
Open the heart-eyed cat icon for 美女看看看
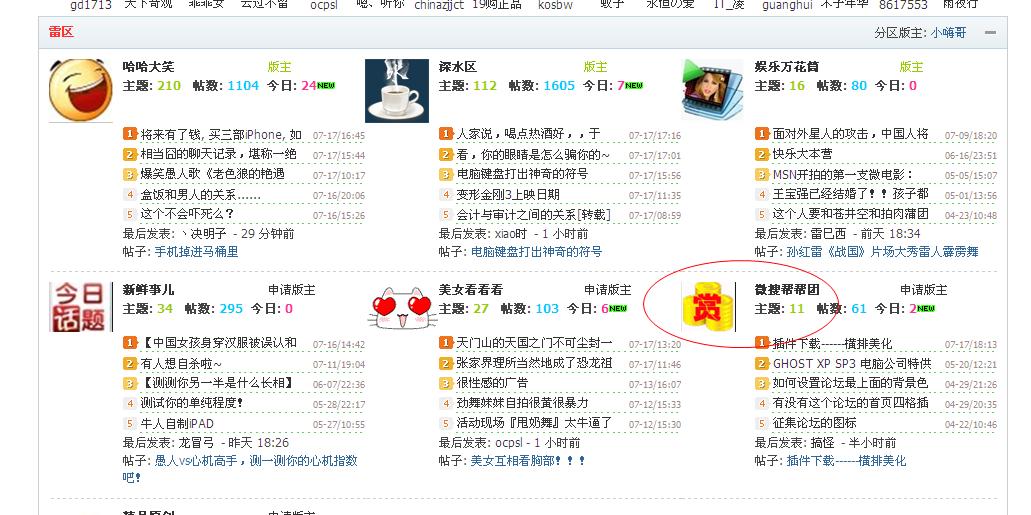click(x=403, y=308)
